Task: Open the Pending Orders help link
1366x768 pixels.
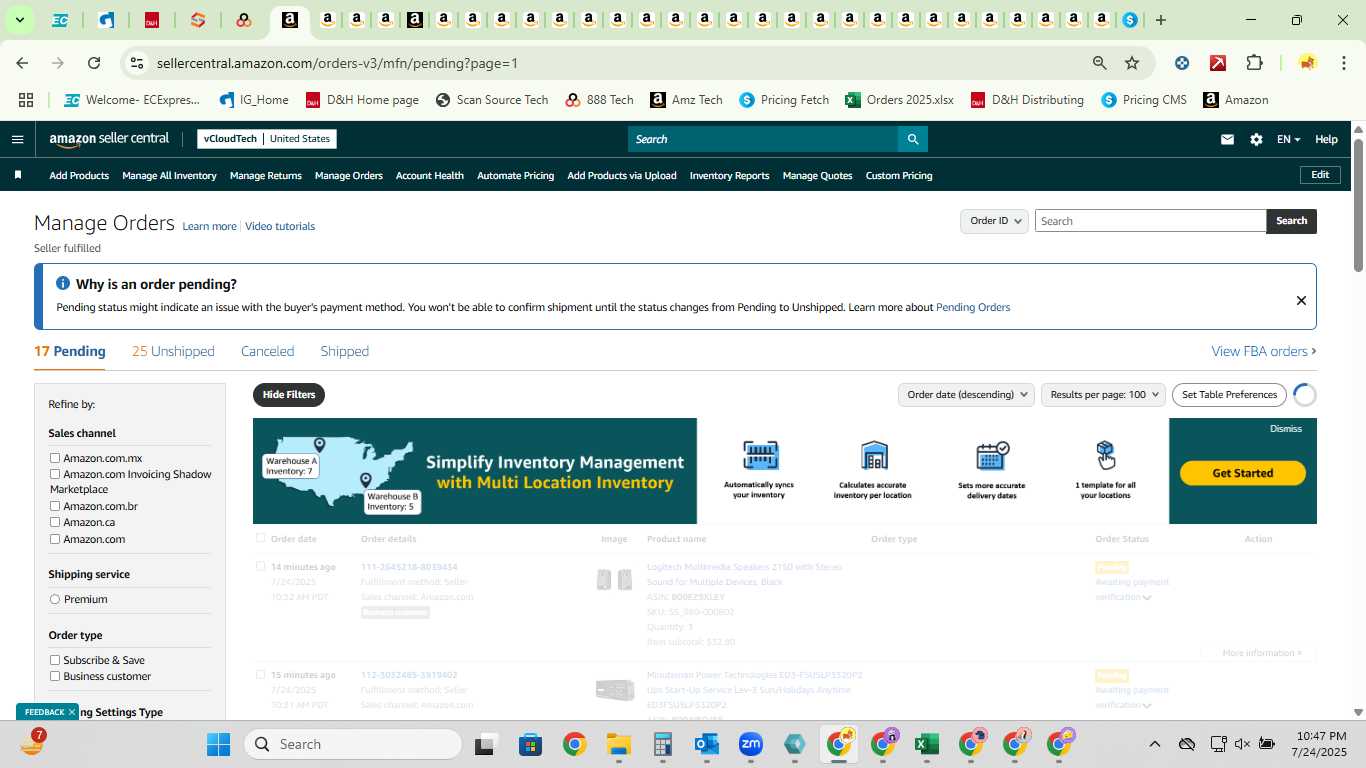Action: click(x=973, y=307)
